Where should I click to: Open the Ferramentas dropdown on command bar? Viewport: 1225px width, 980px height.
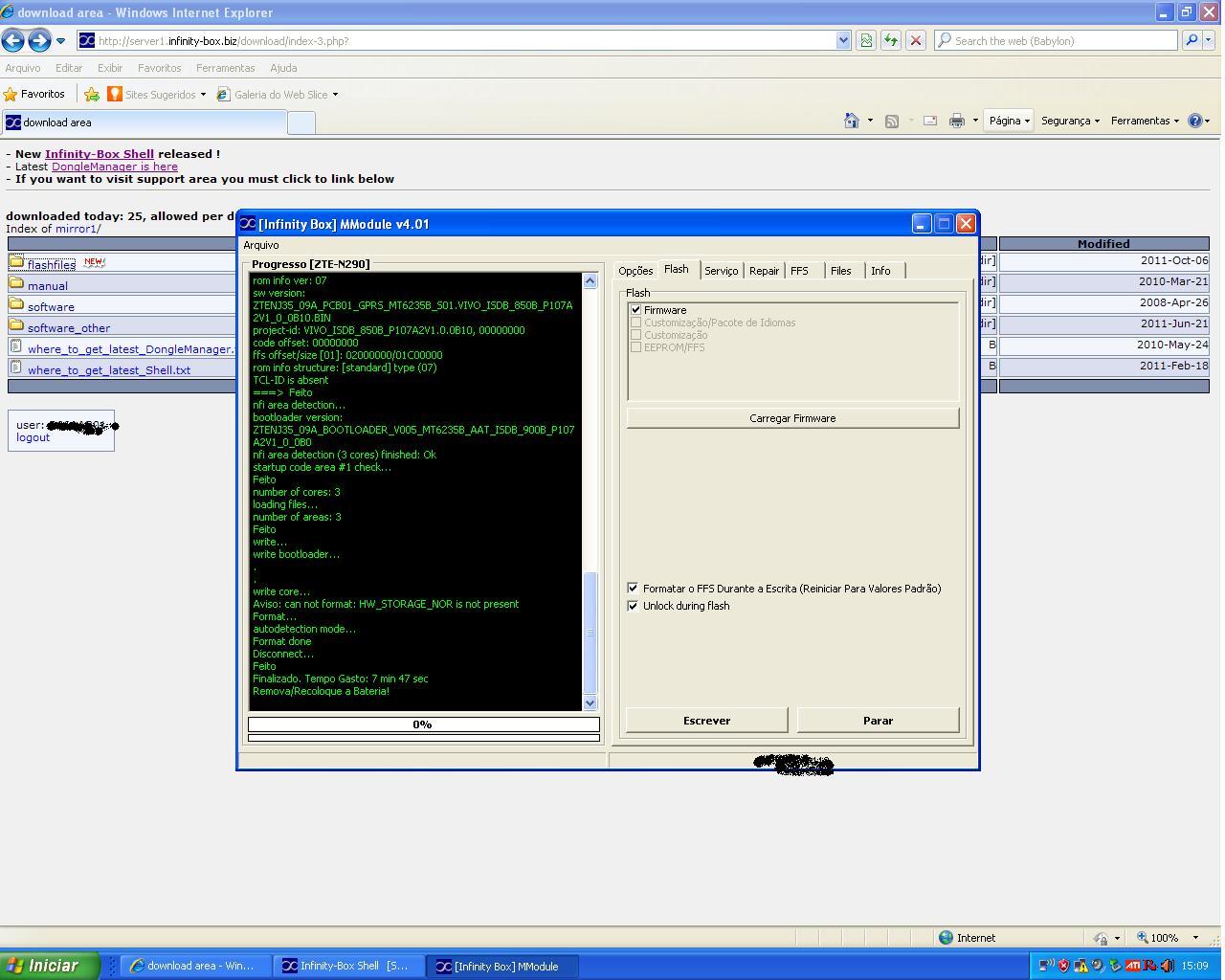1146,121
